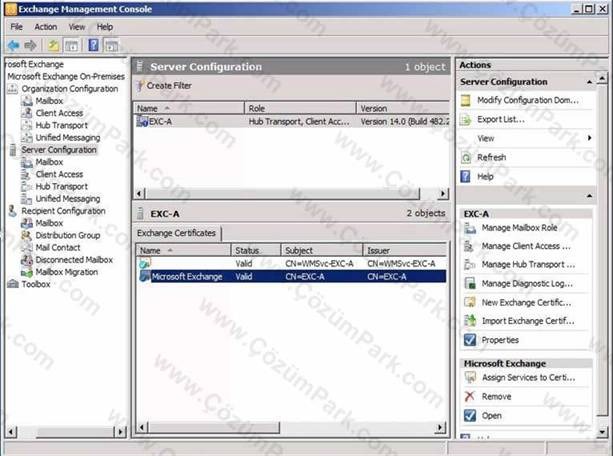
Task: Open the File menu
Action: pyautogui.click(x=16, y=27)
